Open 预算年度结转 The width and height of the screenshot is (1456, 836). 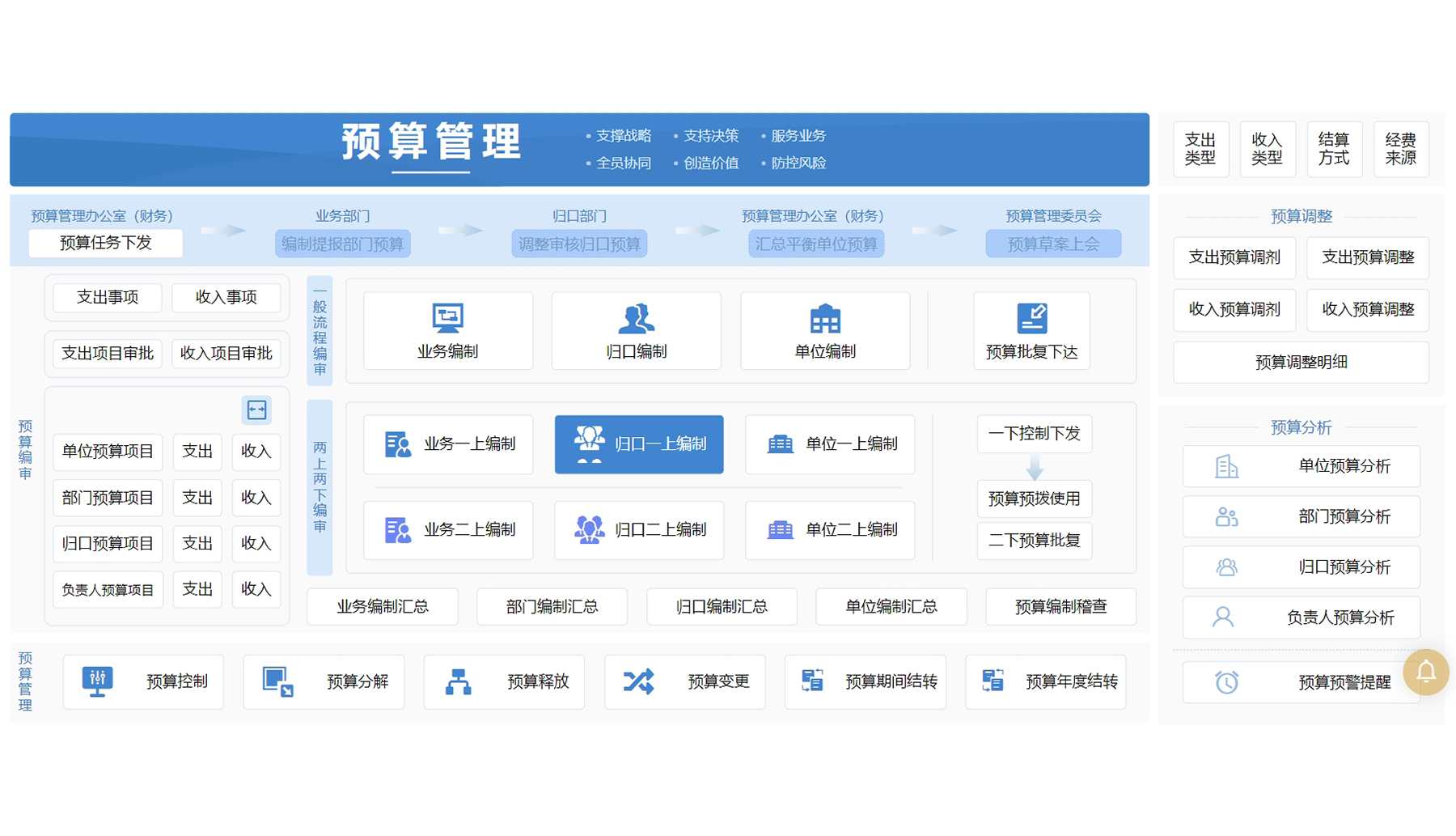click(1046, 681)
